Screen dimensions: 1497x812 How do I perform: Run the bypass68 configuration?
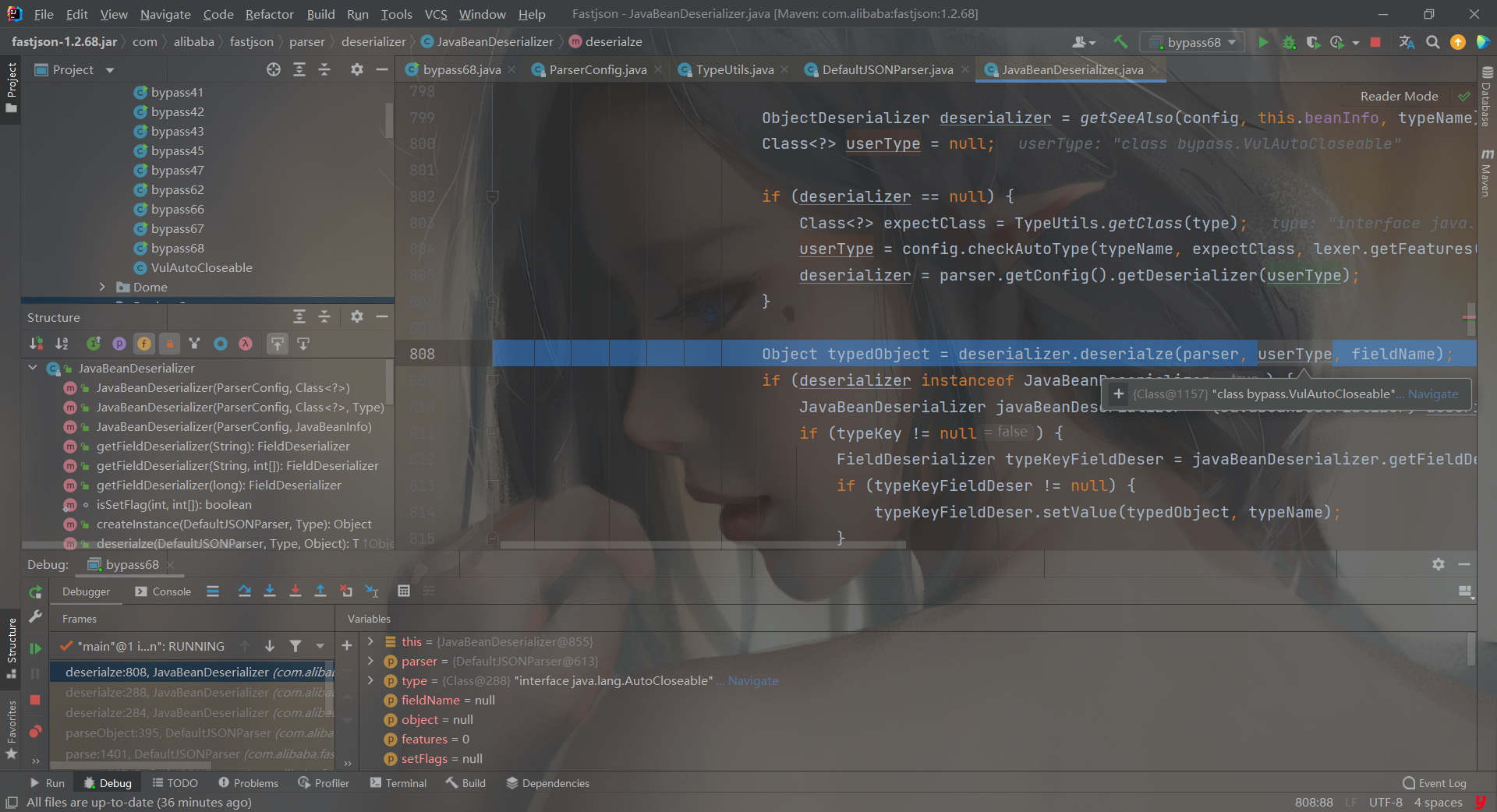(1263, 42)
